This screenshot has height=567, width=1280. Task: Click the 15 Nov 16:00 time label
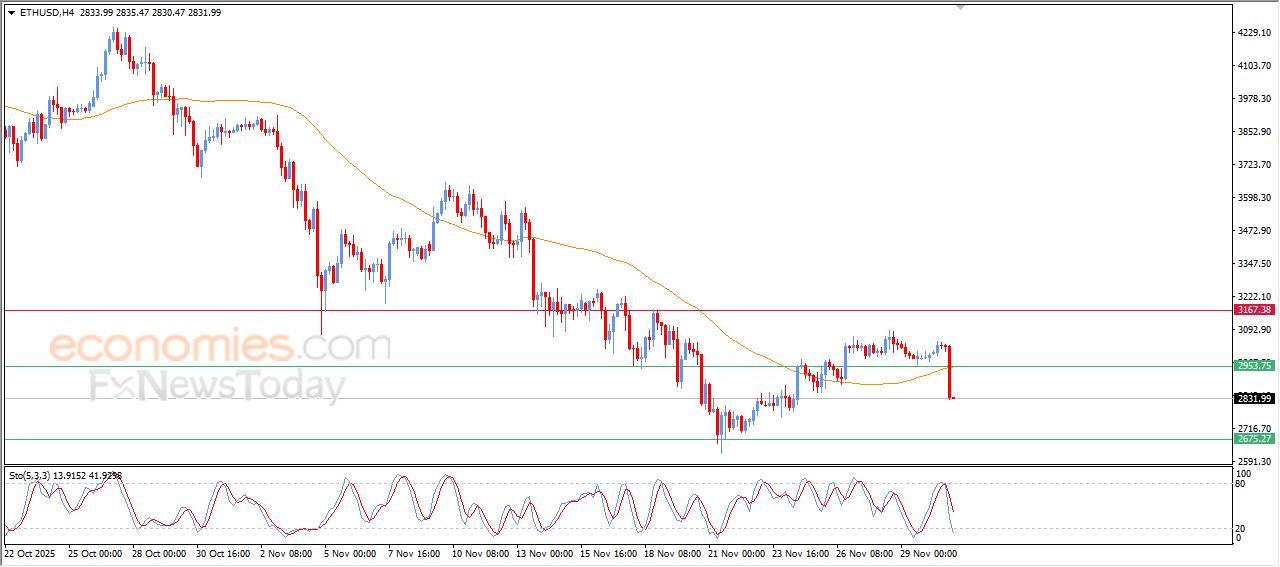pyautogui.click(x=606, y=552)
